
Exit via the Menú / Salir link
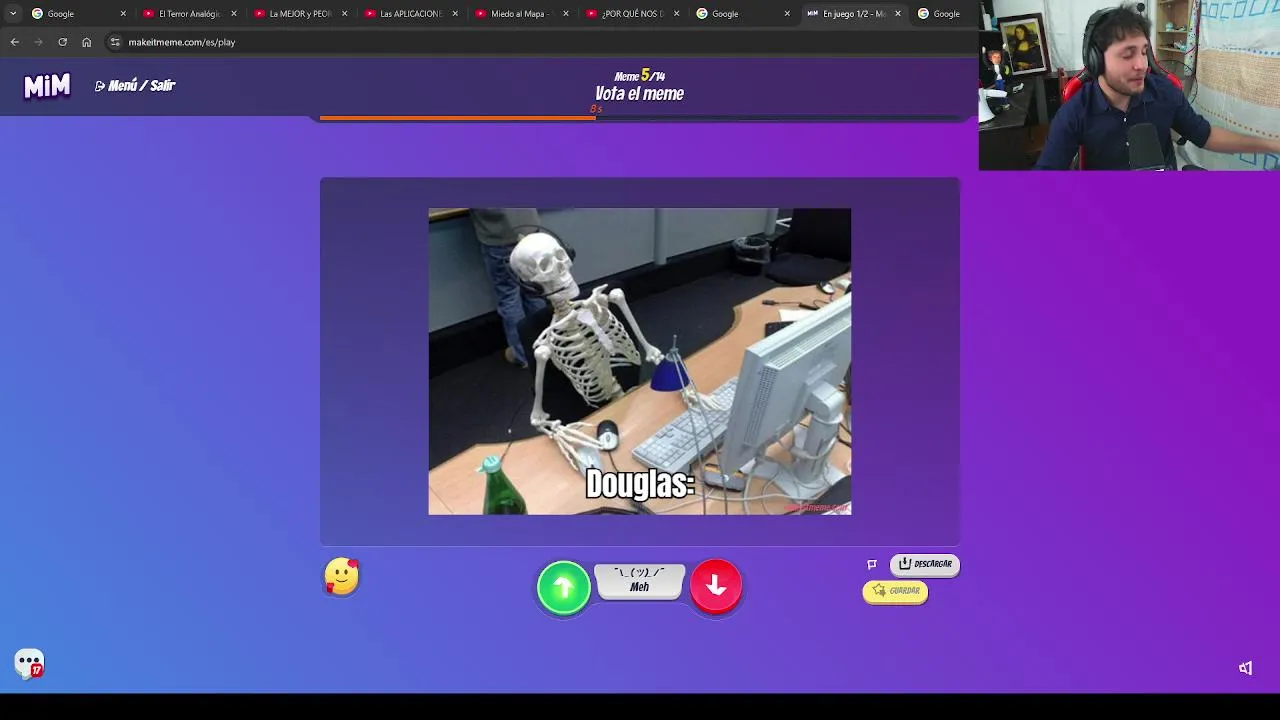click(x=135, y=86)
